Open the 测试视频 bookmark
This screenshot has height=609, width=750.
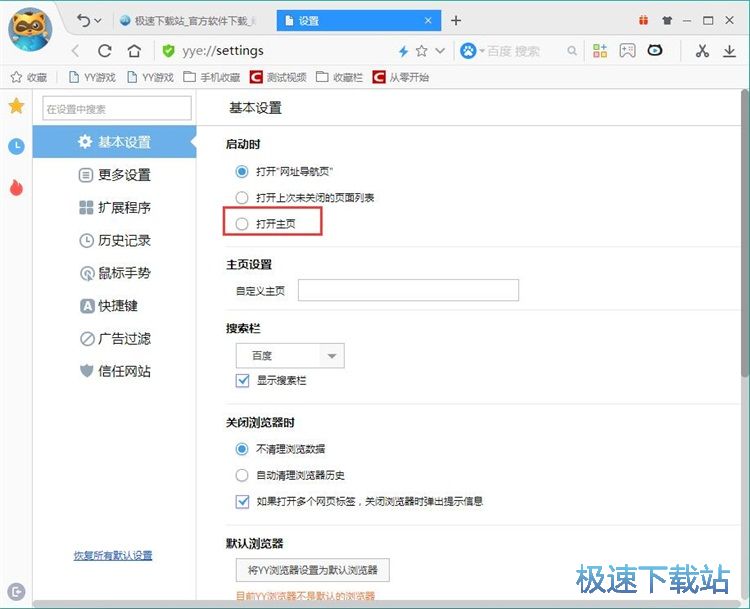278,77
